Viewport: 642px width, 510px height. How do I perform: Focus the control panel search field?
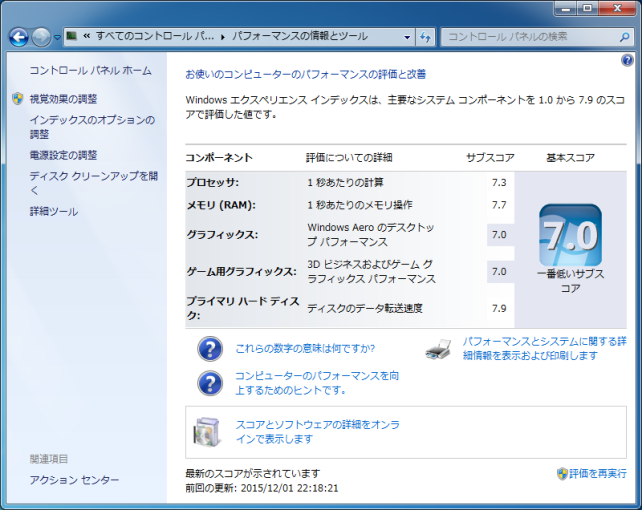click(x=537, y=37)
